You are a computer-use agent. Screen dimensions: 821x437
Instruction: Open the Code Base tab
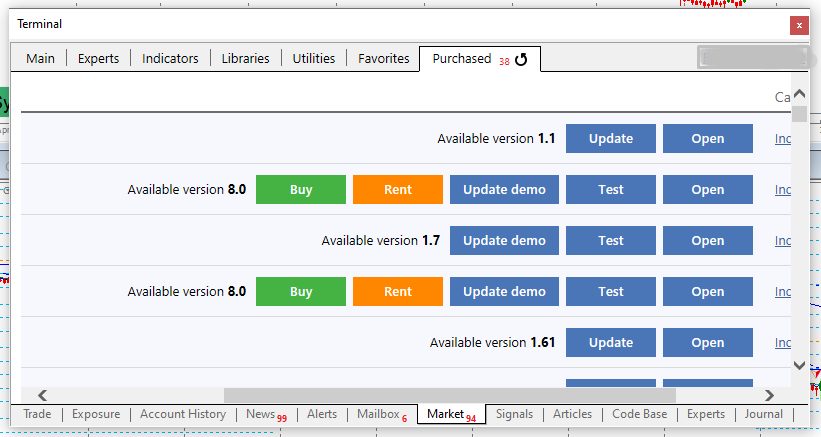pos(639,414)
